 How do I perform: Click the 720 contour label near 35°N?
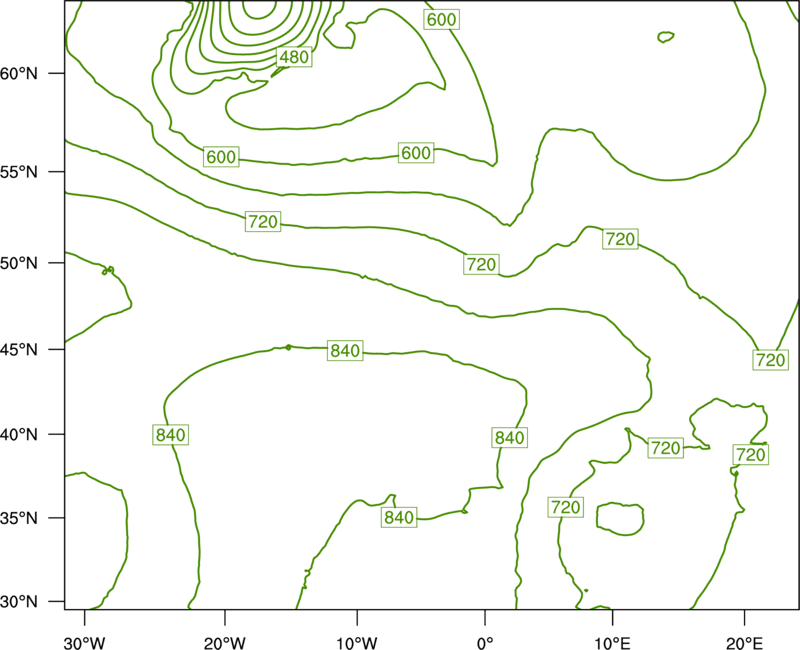566,507
